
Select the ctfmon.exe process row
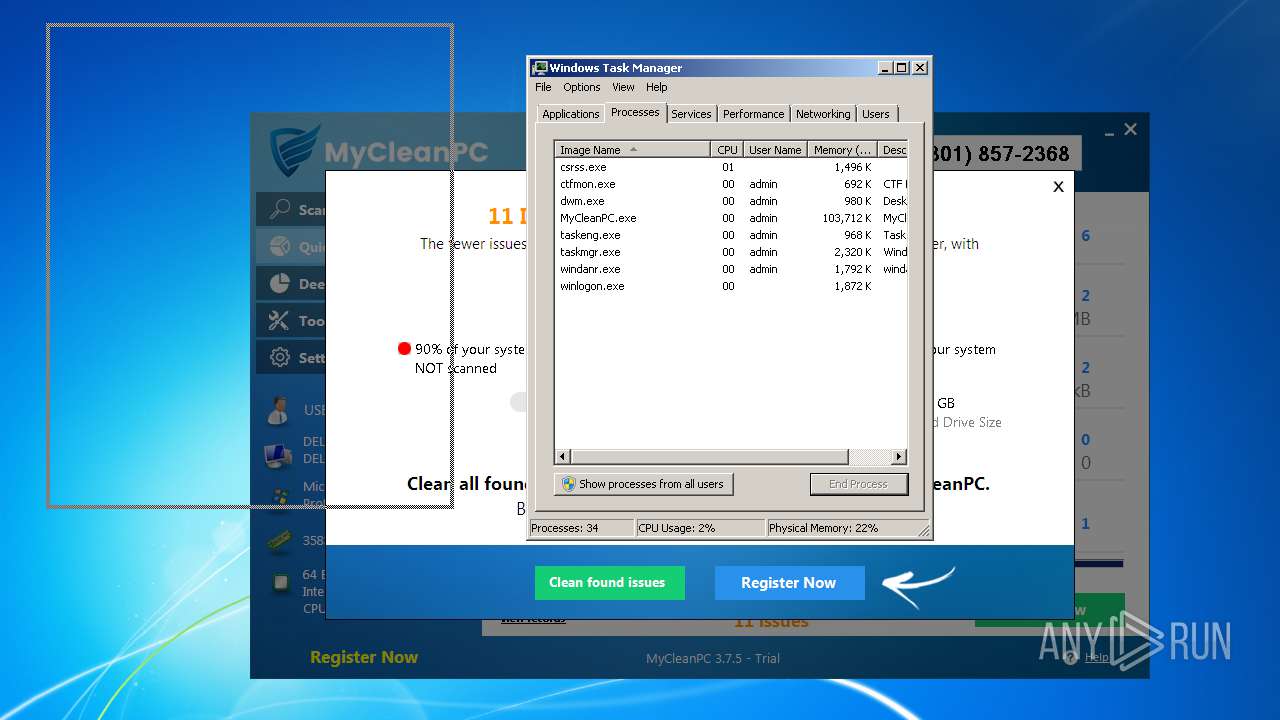coord(731,184)
